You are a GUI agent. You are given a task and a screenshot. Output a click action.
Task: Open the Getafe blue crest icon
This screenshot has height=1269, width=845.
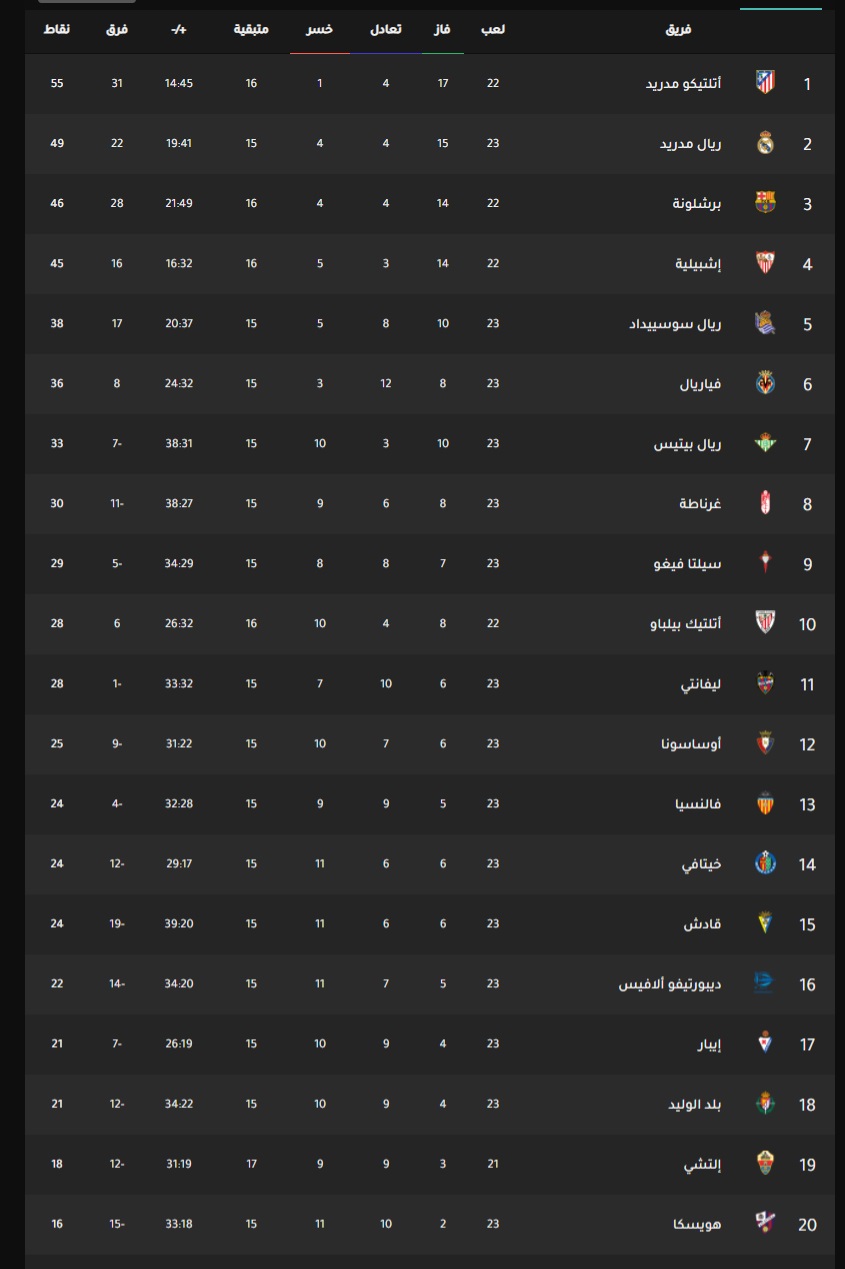(x=765, y=863)
